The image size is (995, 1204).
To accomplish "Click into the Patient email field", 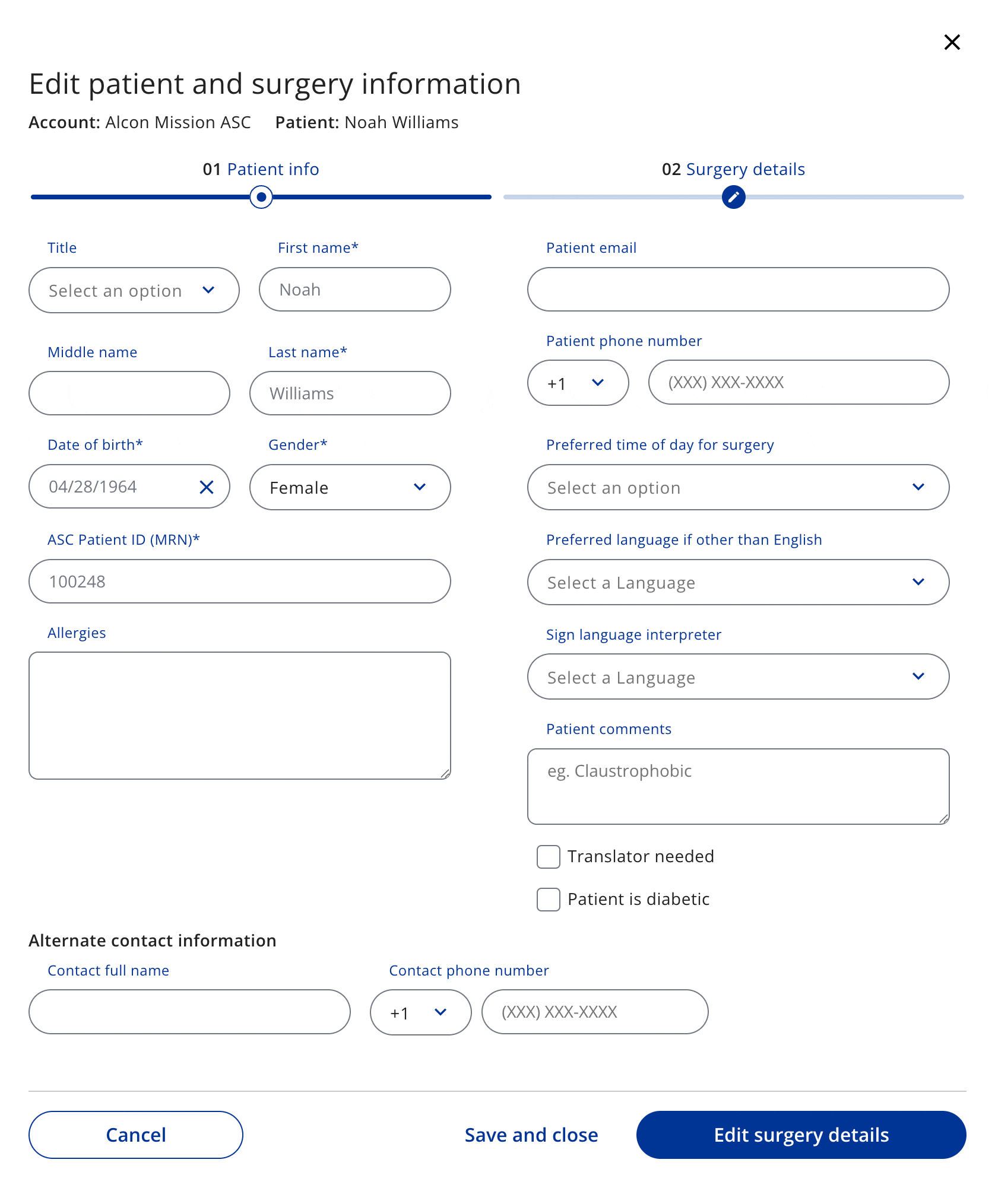I will pos(738,290).
